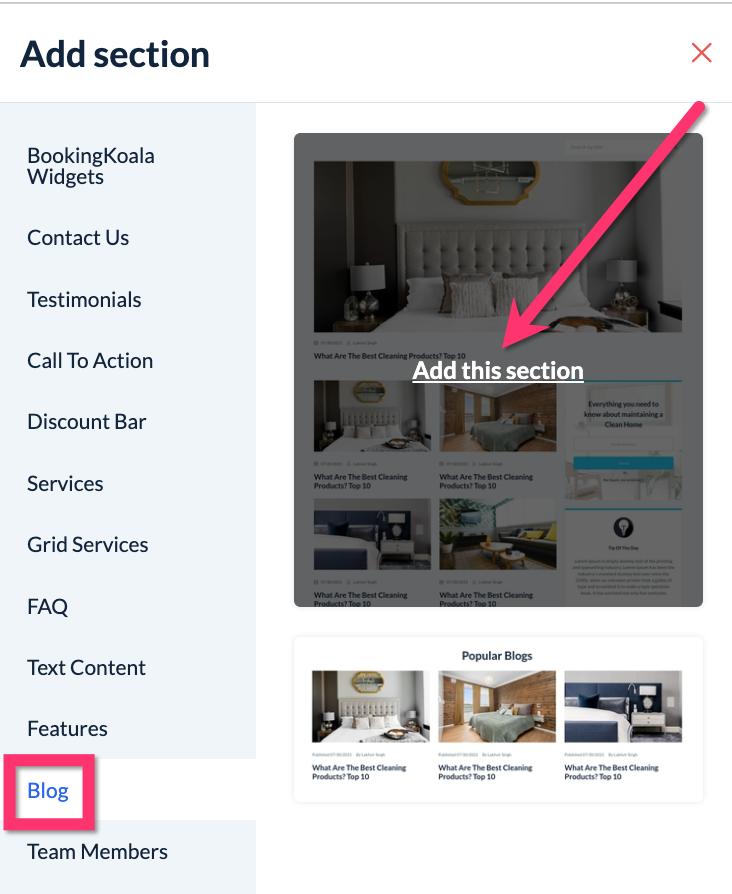Click navy headboard bedroom image in Popular Blogs

pos(623,706)
